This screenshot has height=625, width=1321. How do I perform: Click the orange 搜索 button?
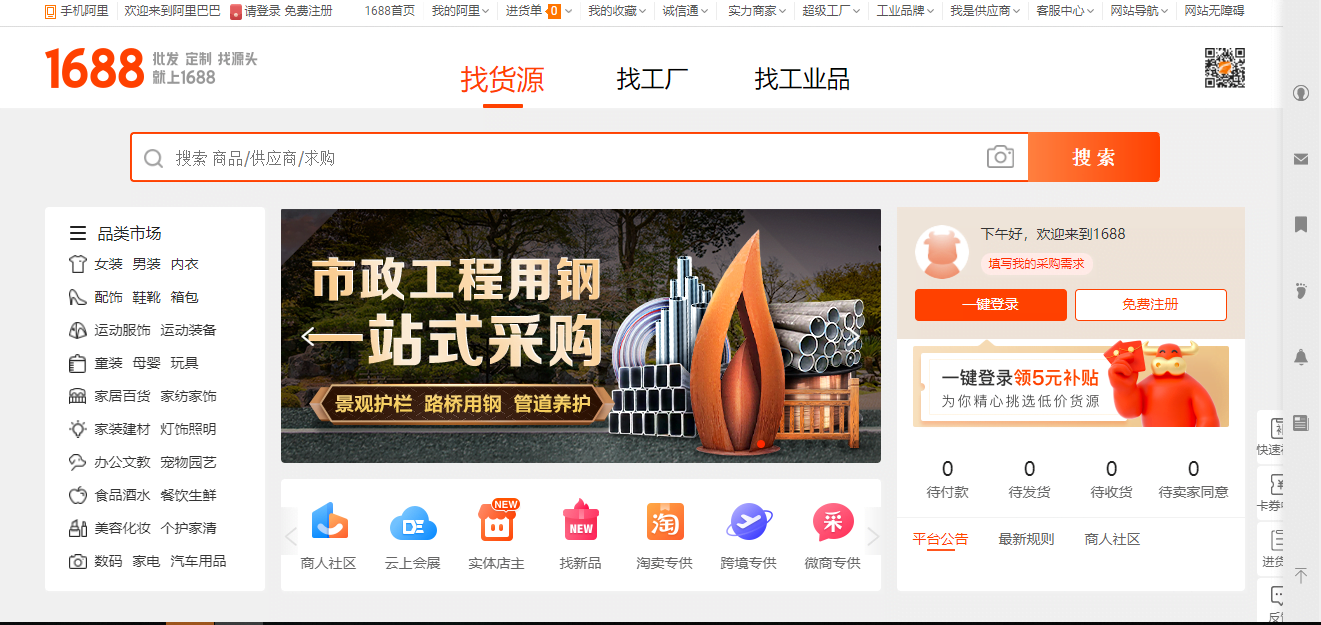coord(1094,157)
